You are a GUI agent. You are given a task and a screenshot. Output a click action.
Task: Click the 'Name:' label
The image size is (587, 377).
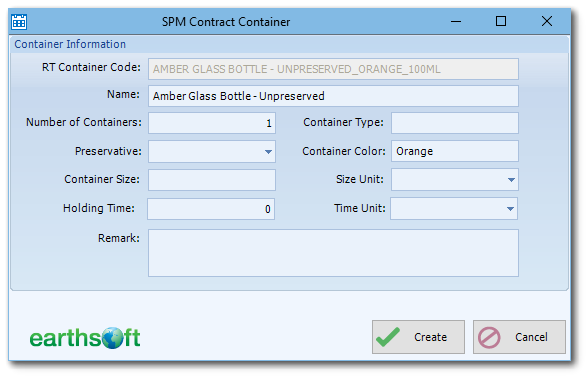click(123, 94)
